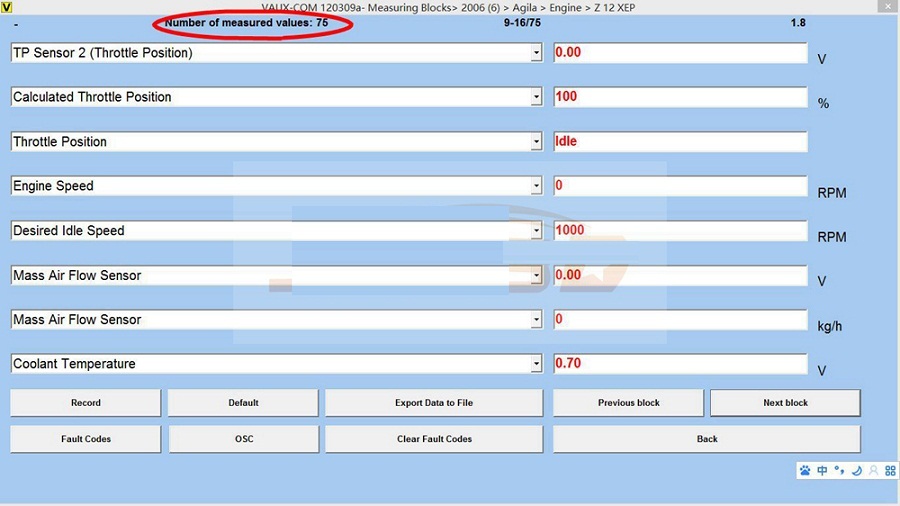
Task: Expand the Coolant Temperature dropdown list
Action: tap(536, 364)
